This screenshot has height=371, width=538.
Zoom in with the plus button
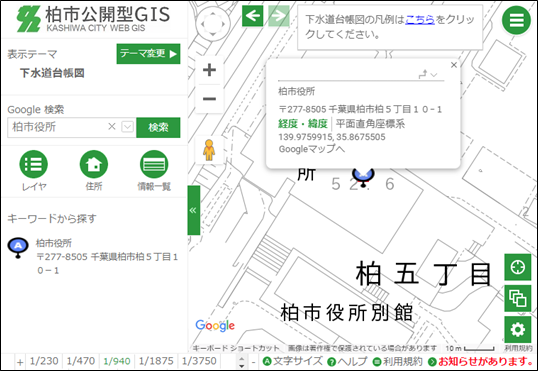[209, 70]
